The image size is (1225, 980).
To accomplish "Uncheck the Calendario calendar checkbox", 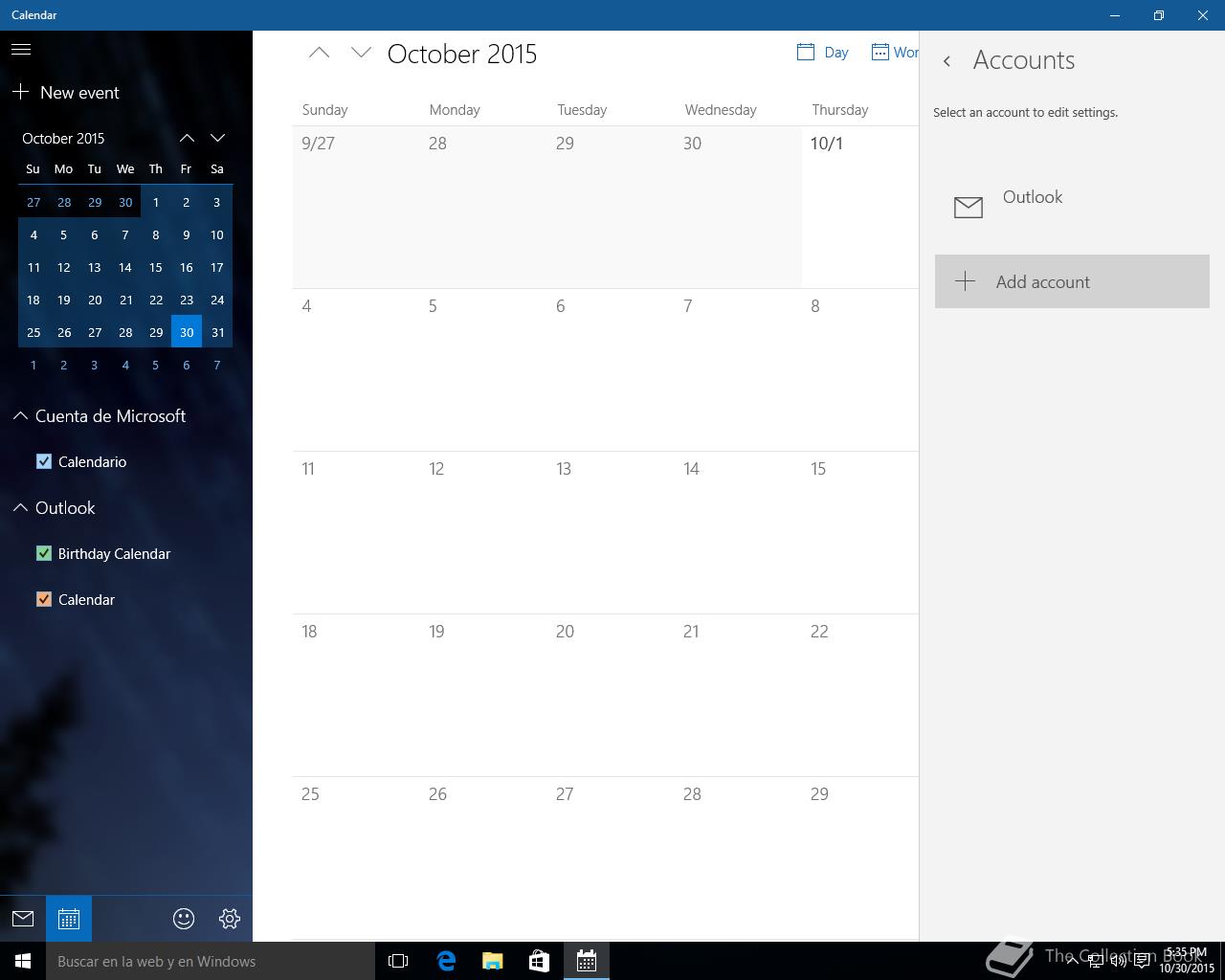I will (x=44, y=461).
